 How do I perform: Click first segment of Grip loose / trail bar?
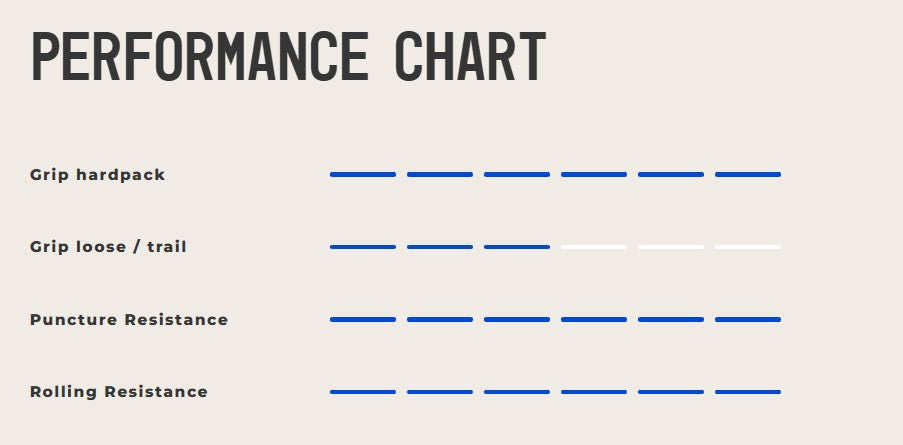(x=363, y=247)
